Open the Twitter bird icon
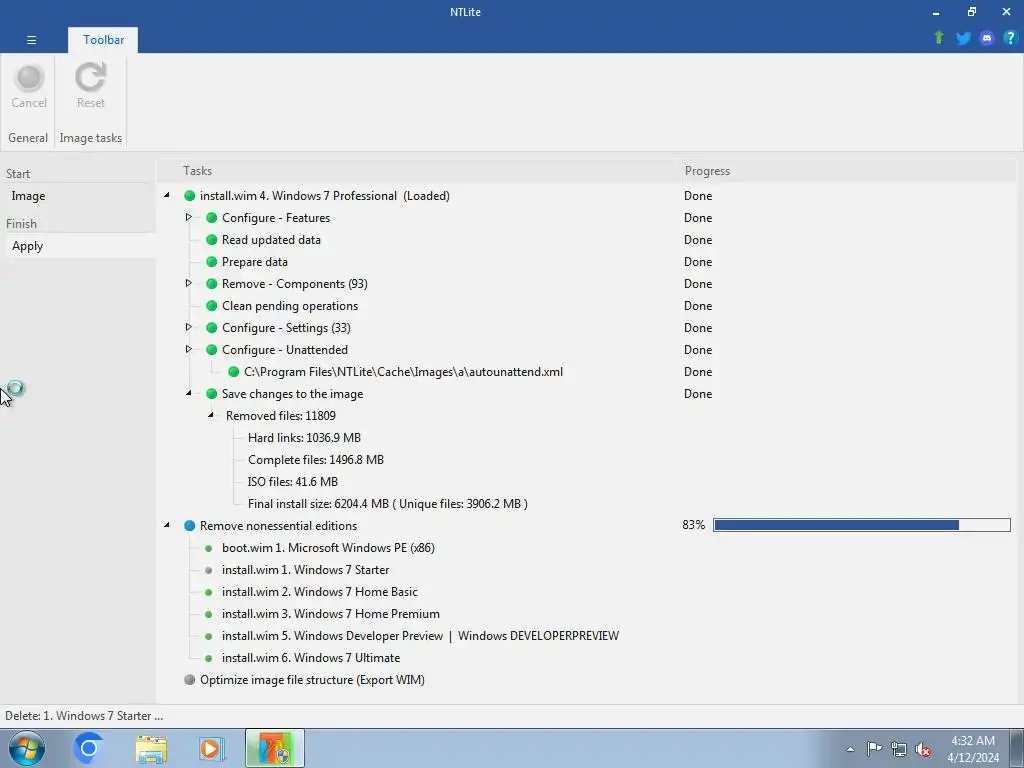 click(963, 38)
